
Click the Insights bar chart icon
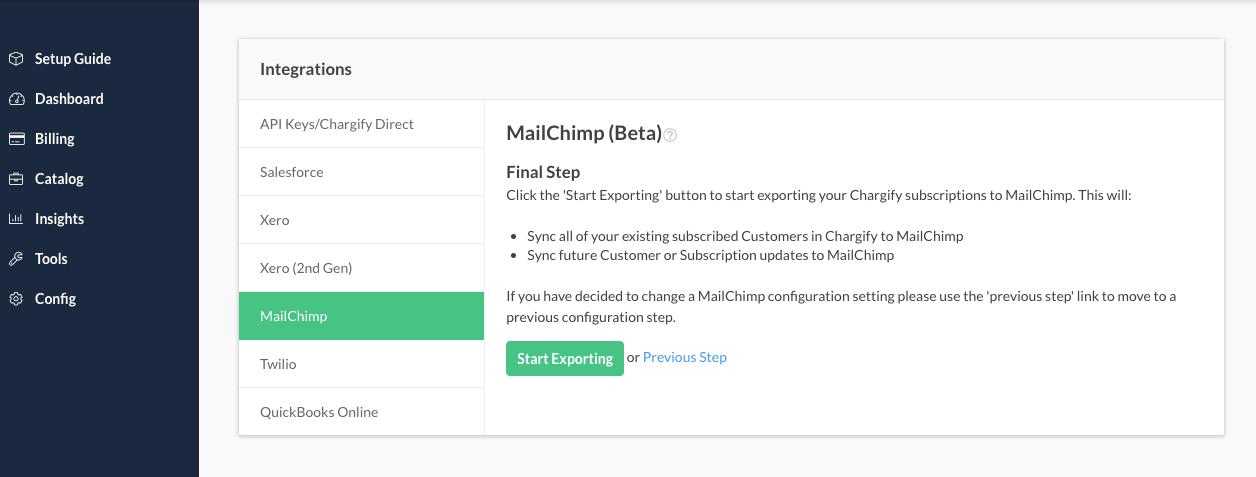(x=16, y=219)
